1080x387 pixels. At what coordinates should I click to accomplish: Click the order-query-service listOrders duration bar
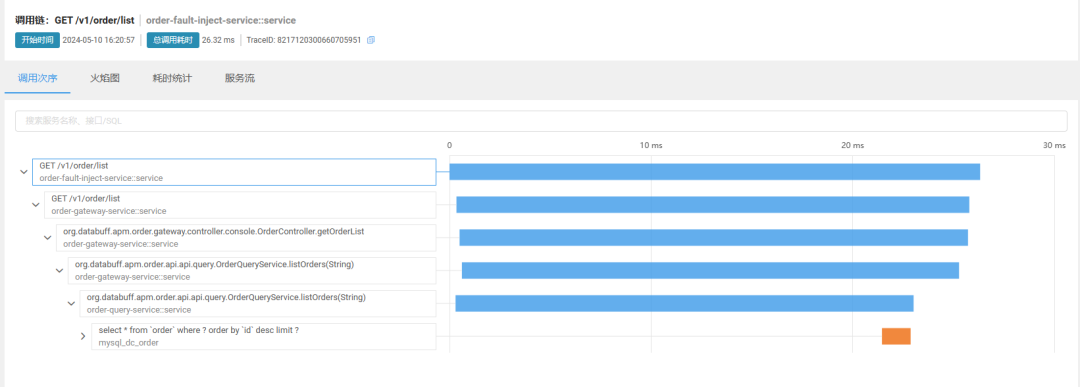click(x=685, y=304)
